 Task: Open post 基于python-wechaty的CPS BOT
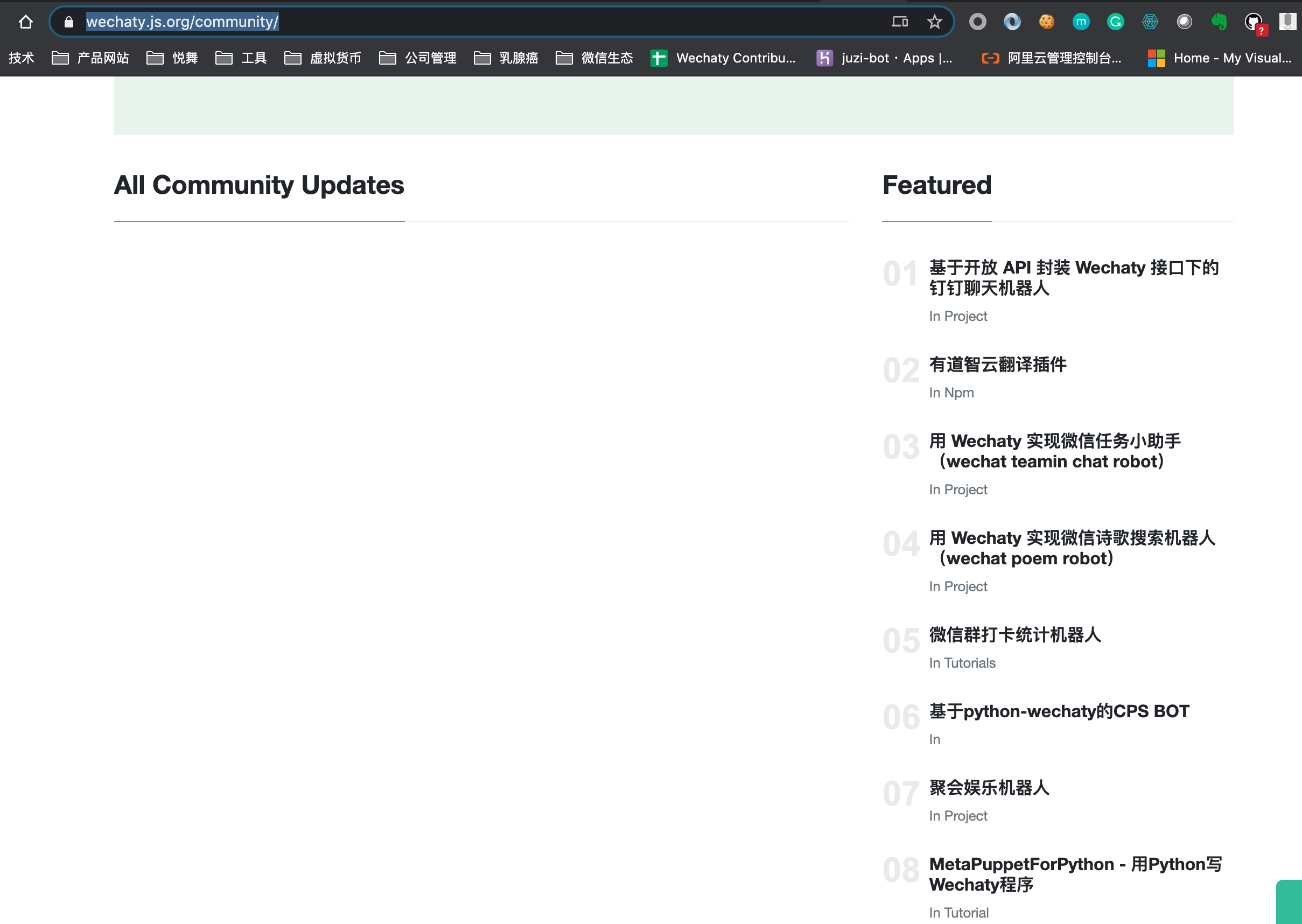coord(1059,711)
